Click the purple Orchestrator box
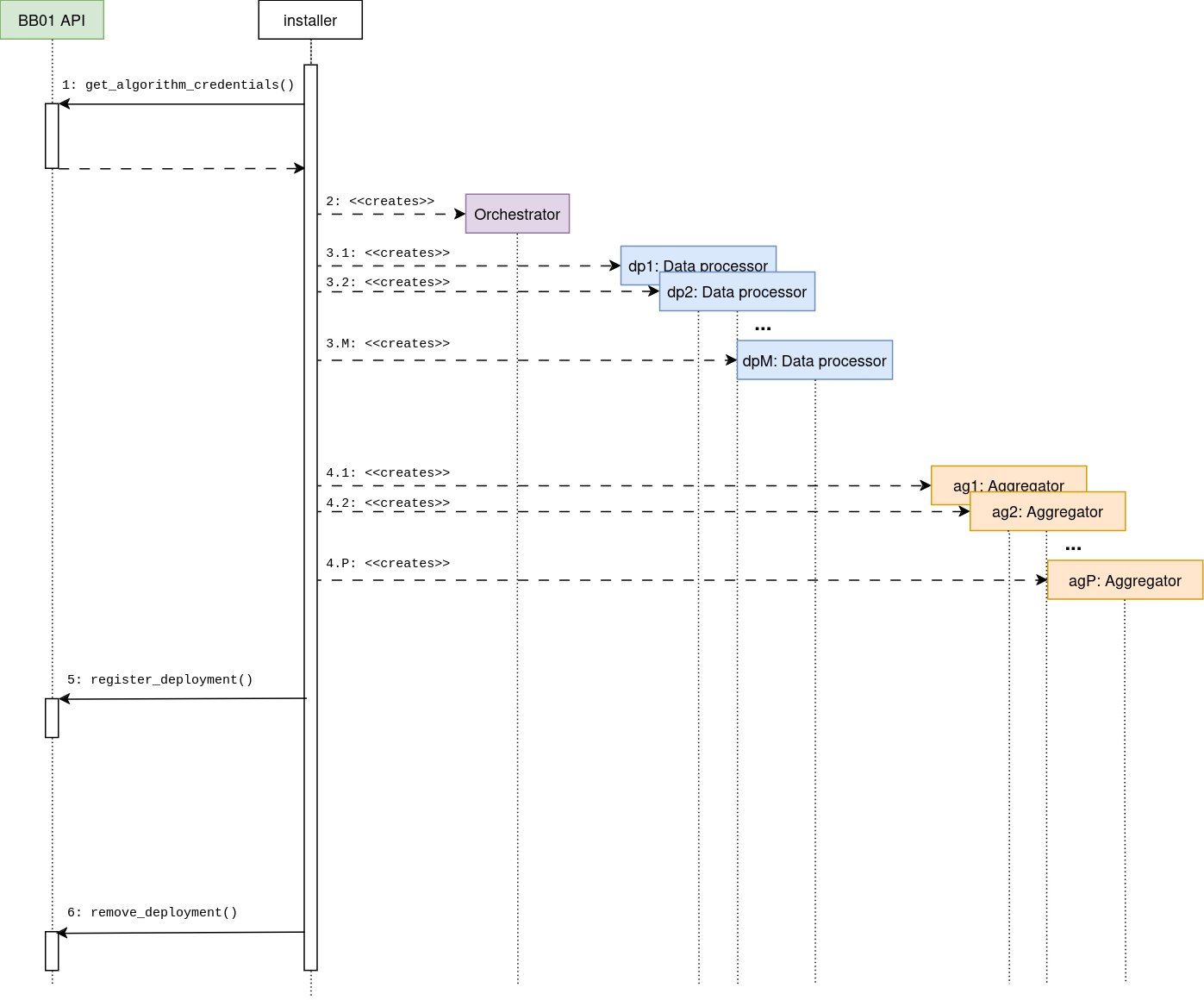 click(x=517, y=214)
